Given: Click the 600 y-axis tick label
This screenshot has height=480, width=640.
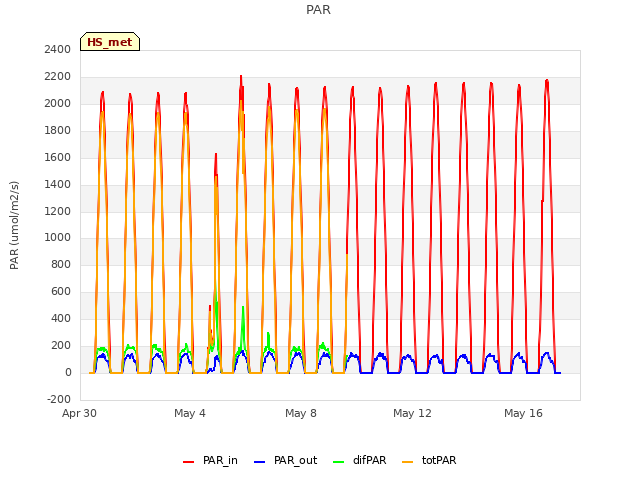Looking at the screenshot, I should tap(61, 291).
